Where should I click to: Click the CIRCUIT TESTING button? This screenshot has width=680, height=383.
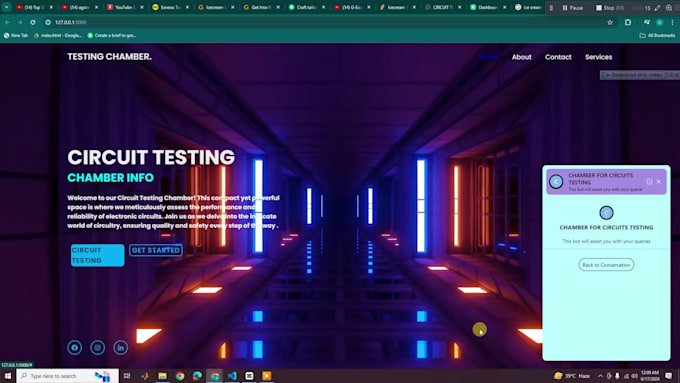pyautogui.click(x=98, y=255)
